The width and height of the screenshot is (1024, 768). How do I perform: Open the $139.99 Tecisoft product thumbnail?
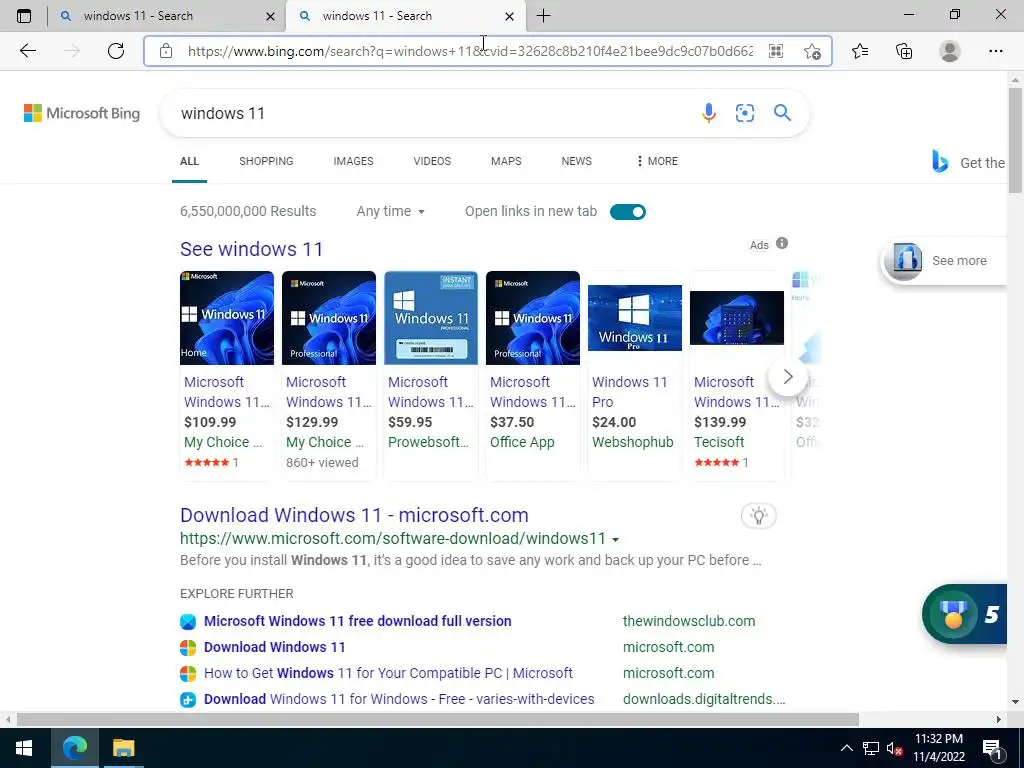pyautogui.click(x=737, y=318)
